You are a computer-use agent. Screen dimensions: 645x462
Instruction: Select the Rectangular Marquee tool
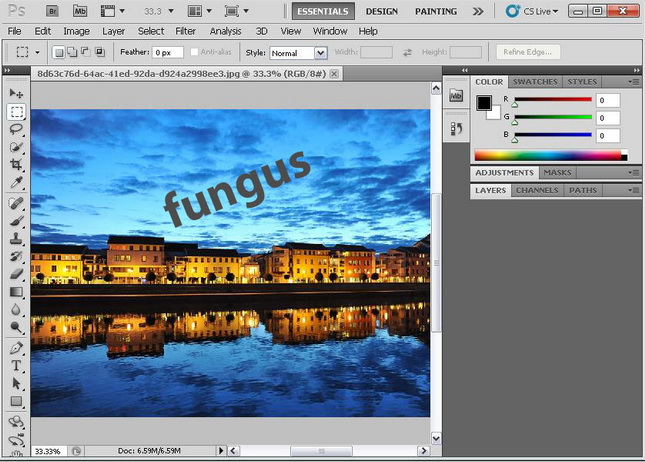(16, 111)
